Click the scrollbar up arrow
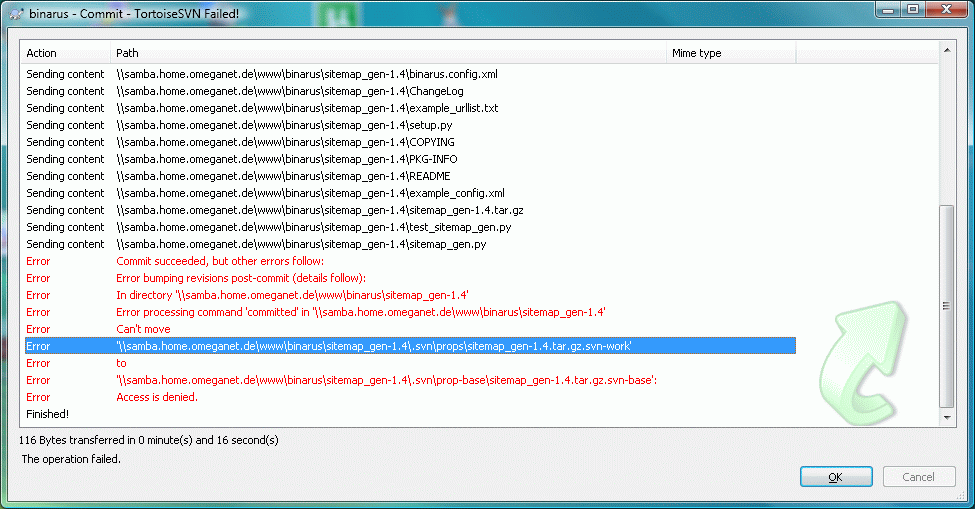975x509 pixels. pyautogui.click(x=946, y=50)
